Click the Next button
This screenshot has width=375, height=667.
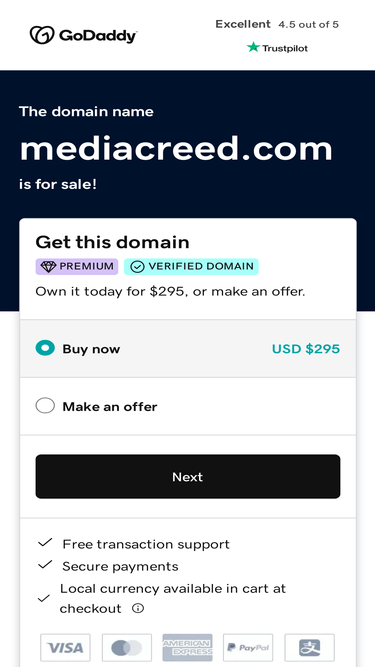click(x=188, y=476)
